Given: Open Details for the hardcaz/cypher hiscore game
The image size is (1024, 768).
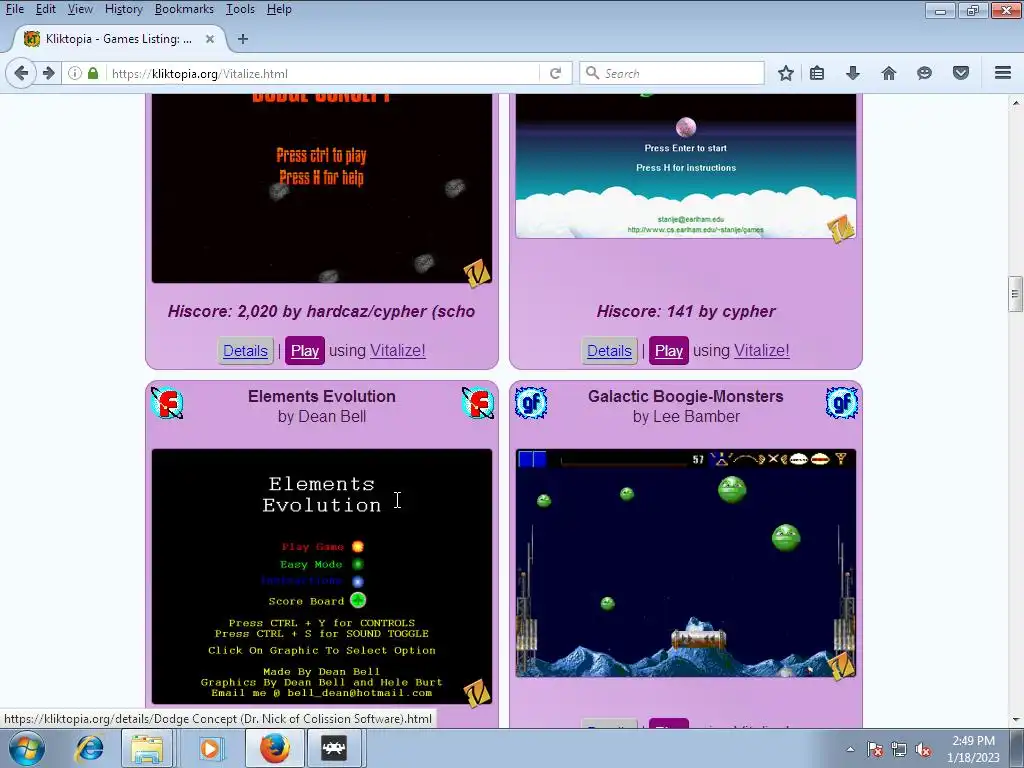Looking at the screenshot, I should pyautogui.click(x=246, y=351).
